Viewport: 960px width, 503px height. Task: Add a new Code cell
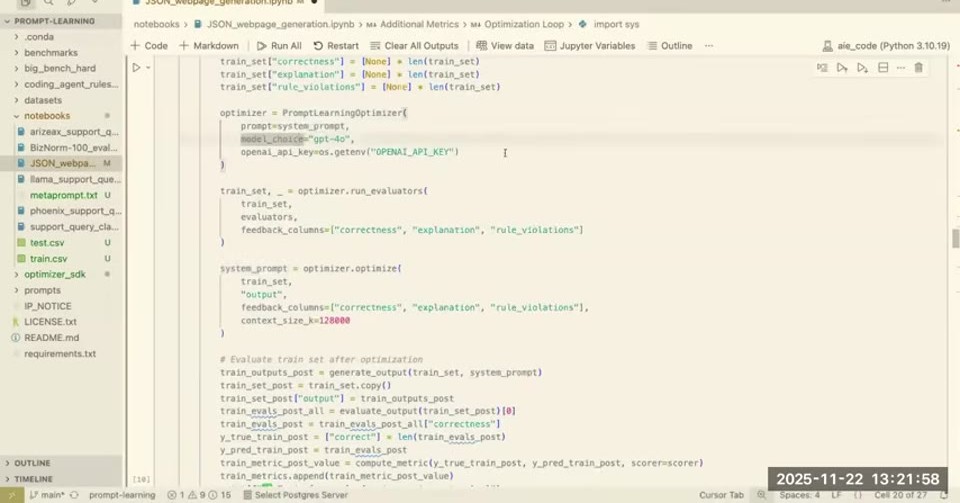click(149, 46)
